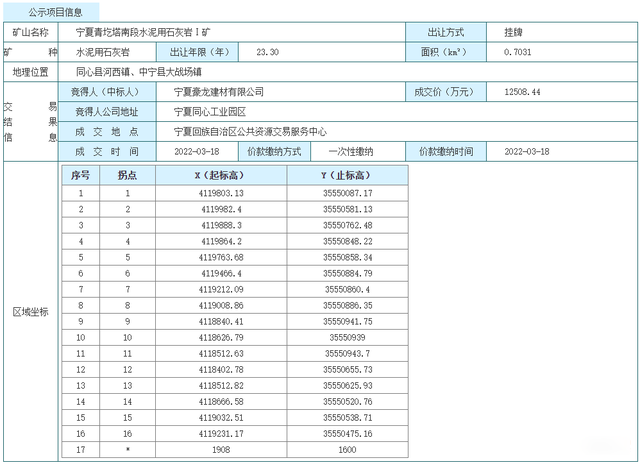Screen dimensions: 640x465
Task: Select the 挂牌 transfer method value
Action: pos(519,32)
